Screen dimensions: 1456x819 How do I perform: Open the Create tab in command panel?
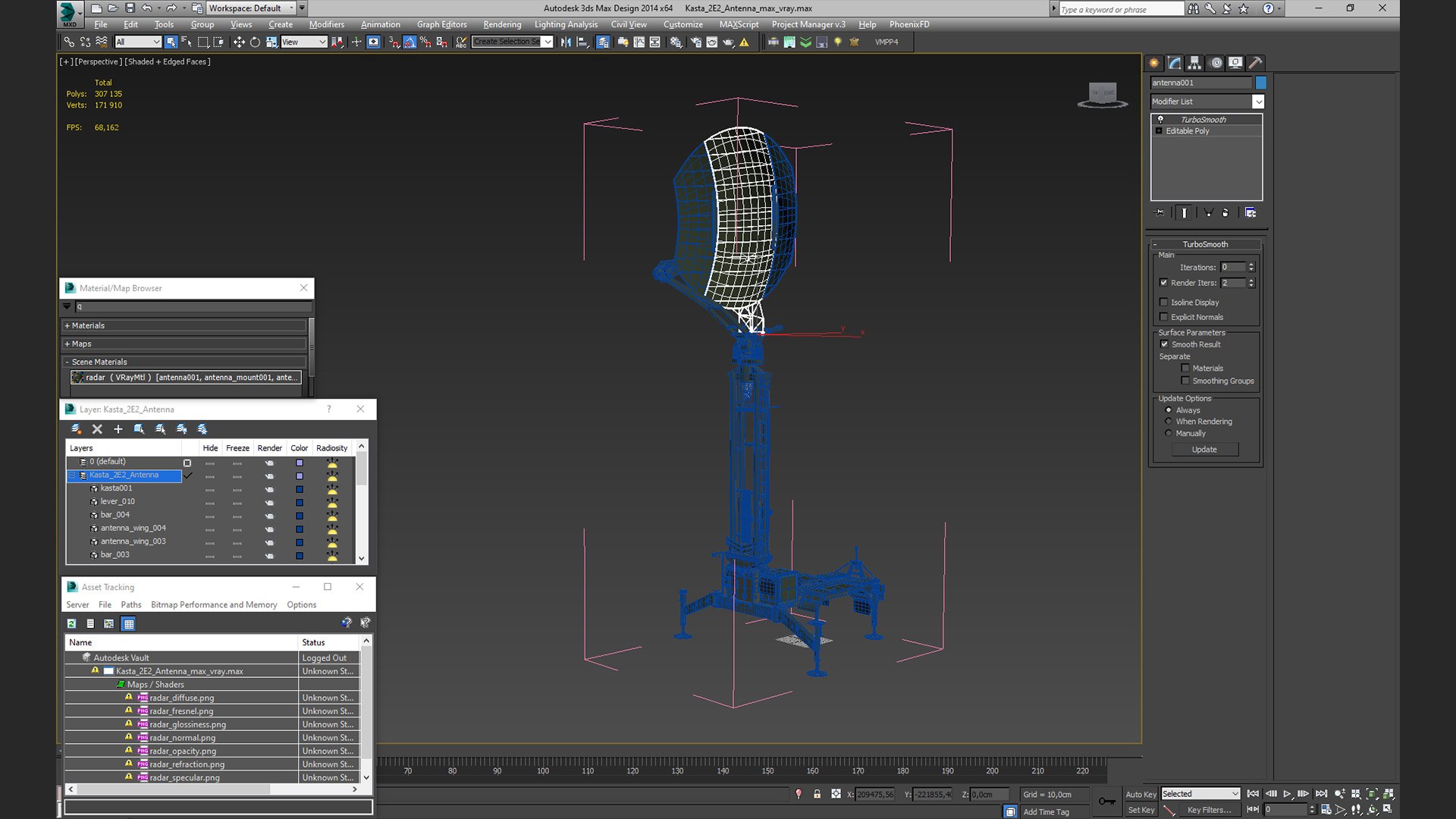click(x=1154, y=63)
